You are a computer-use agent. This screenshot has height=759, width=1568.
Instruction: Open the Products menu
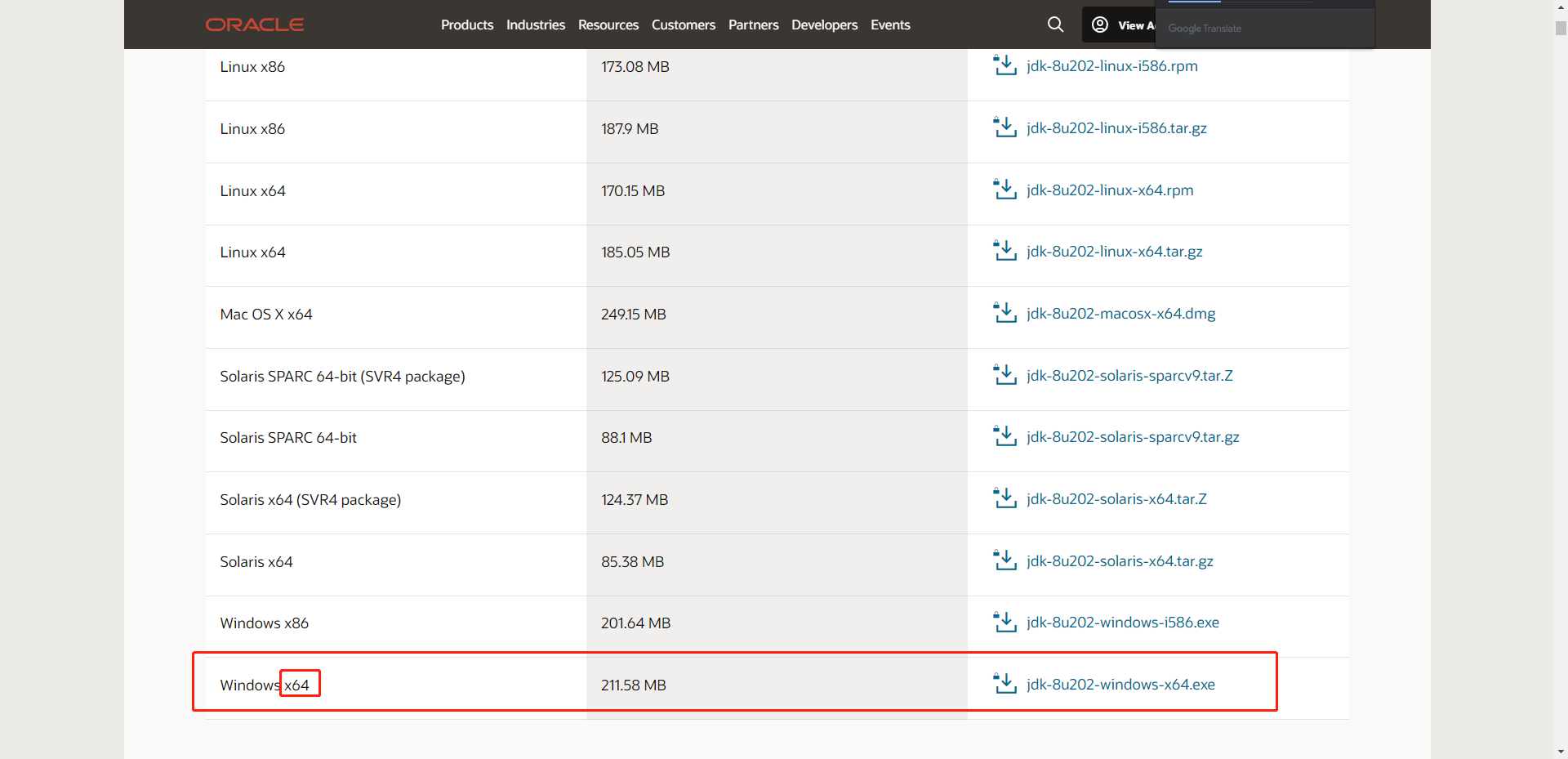(467, 25)
